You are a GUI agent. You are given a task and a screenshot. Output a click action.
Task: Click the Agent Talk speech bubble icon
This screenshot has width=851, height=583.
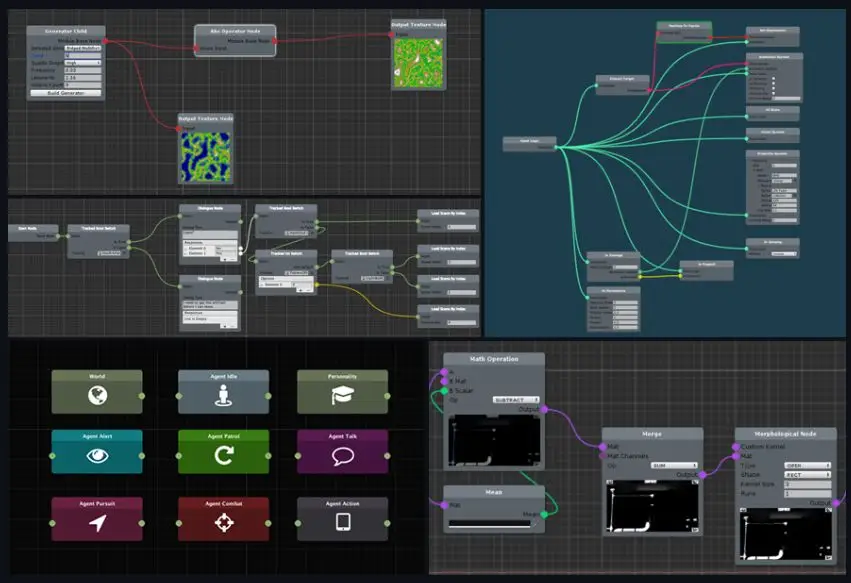(x=342, y=457)
